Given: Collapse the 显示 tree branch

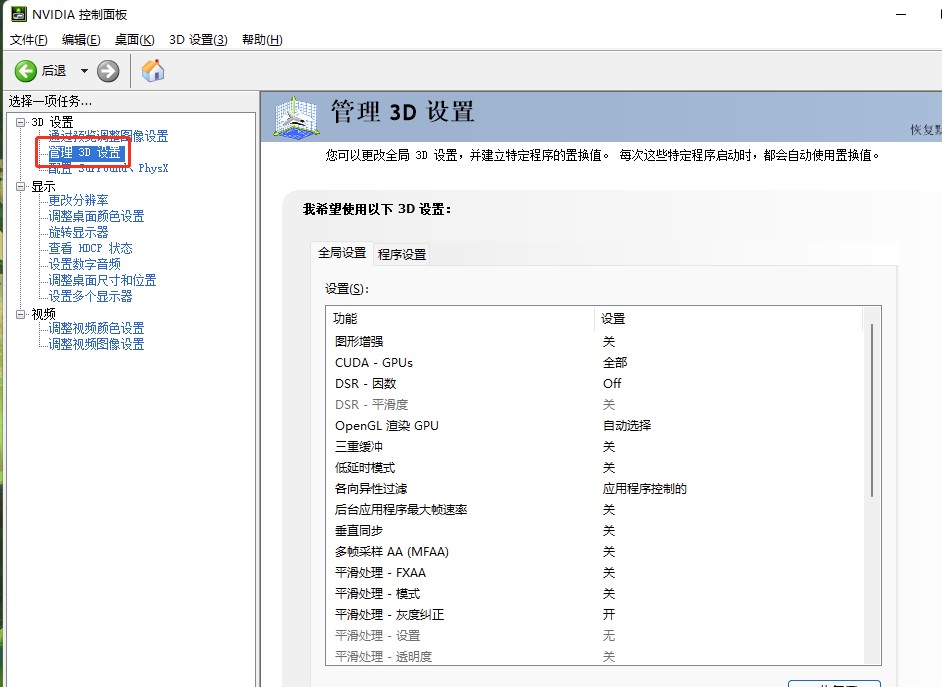Looking at the screenshot, I should click(x=20, y=184).
